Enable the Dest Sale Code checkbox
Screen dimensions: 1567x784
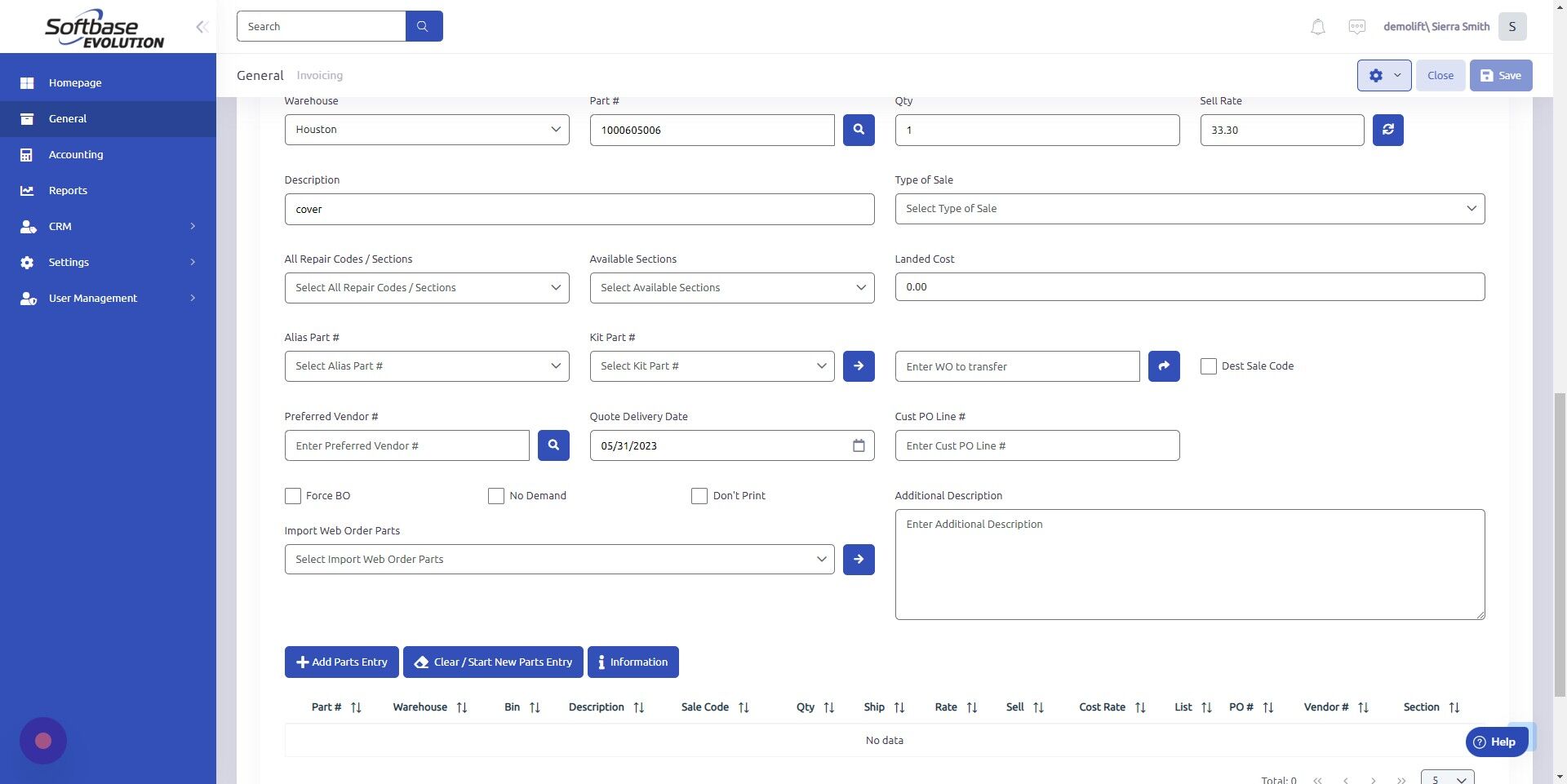pos(1209,365)
